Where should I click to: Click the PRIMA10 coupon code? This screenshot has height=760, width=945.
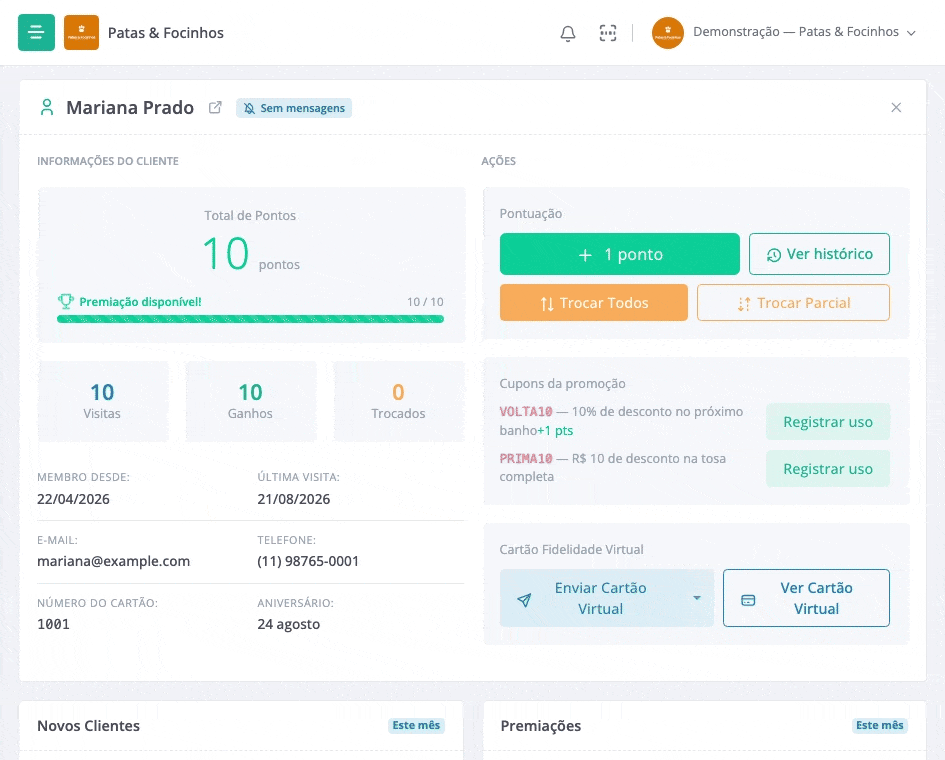click(526, 459)
